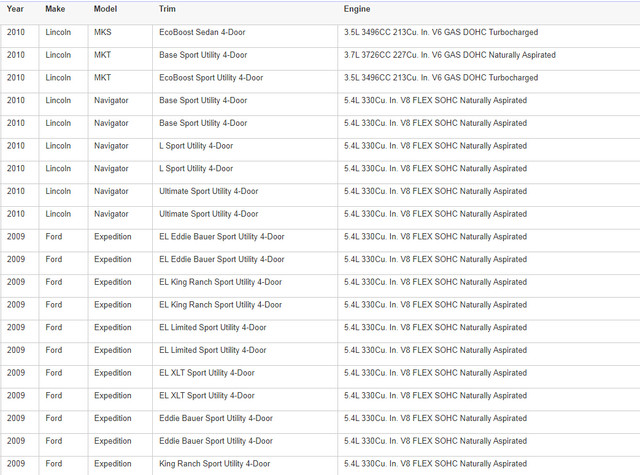The image size is (640, 475).
Task: Click the Year column header
Action: (x=15, y=9)
